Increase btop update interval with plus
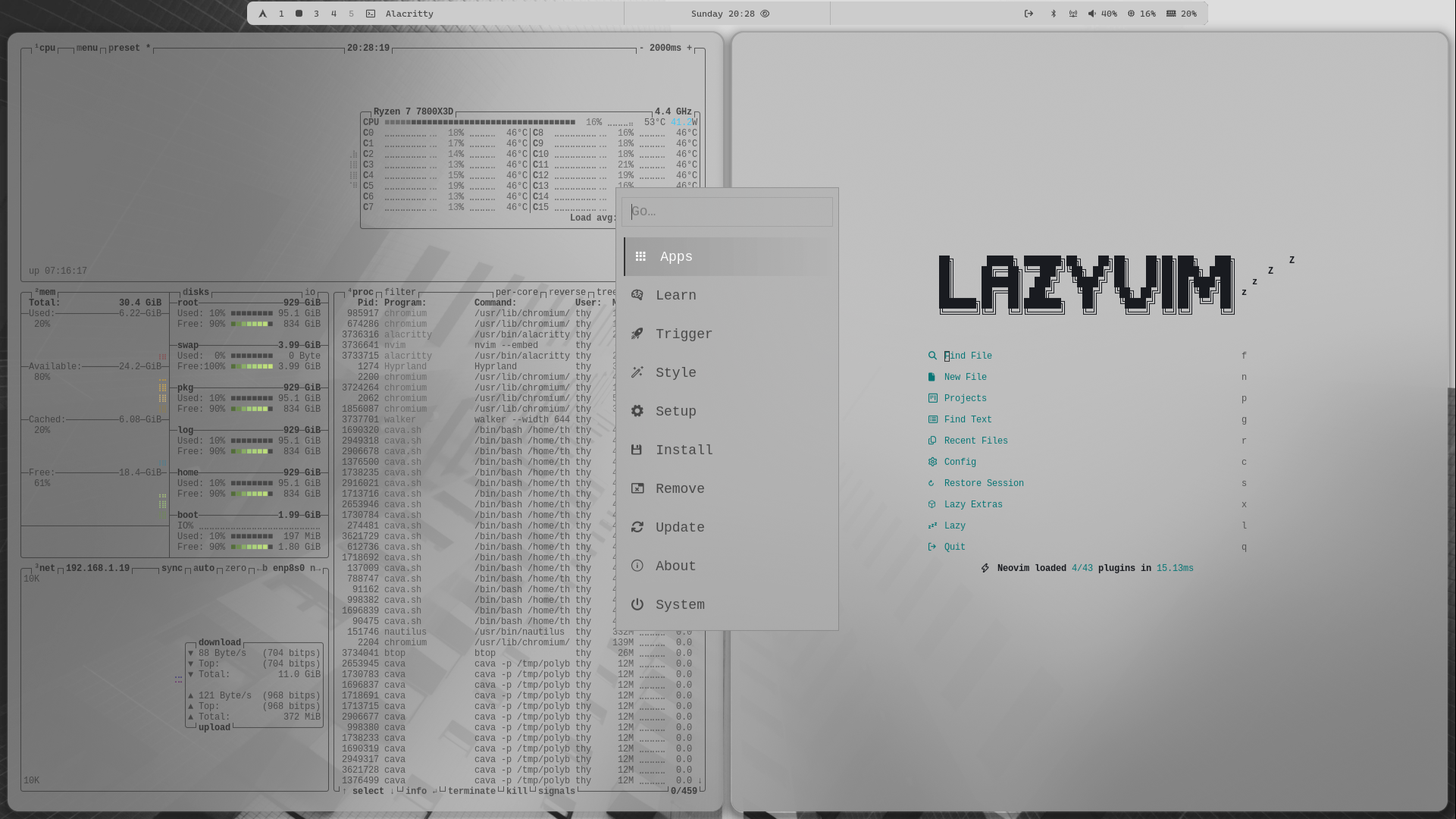Image resolution: width=1456 pixels, height=819 pixels. 689,48
